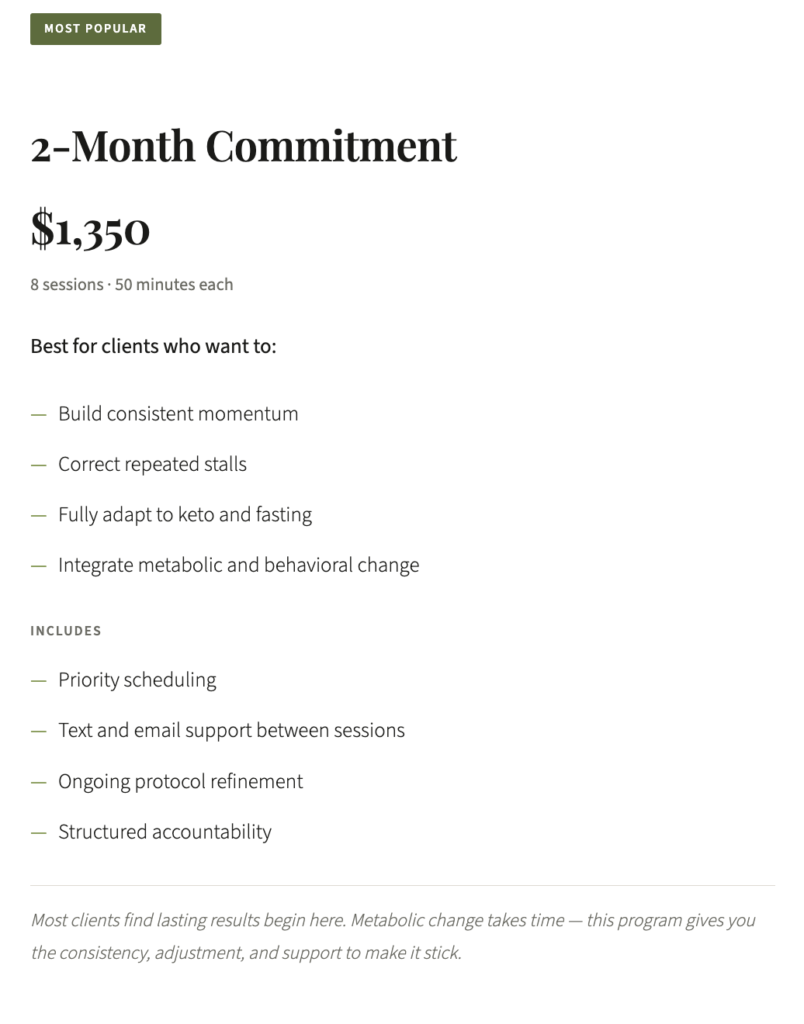Image resolution: width=804 pixels, height=1024 pixels.
Task: Click the dash bullet beside Correct repeated stalls
Action: [39, 464]
